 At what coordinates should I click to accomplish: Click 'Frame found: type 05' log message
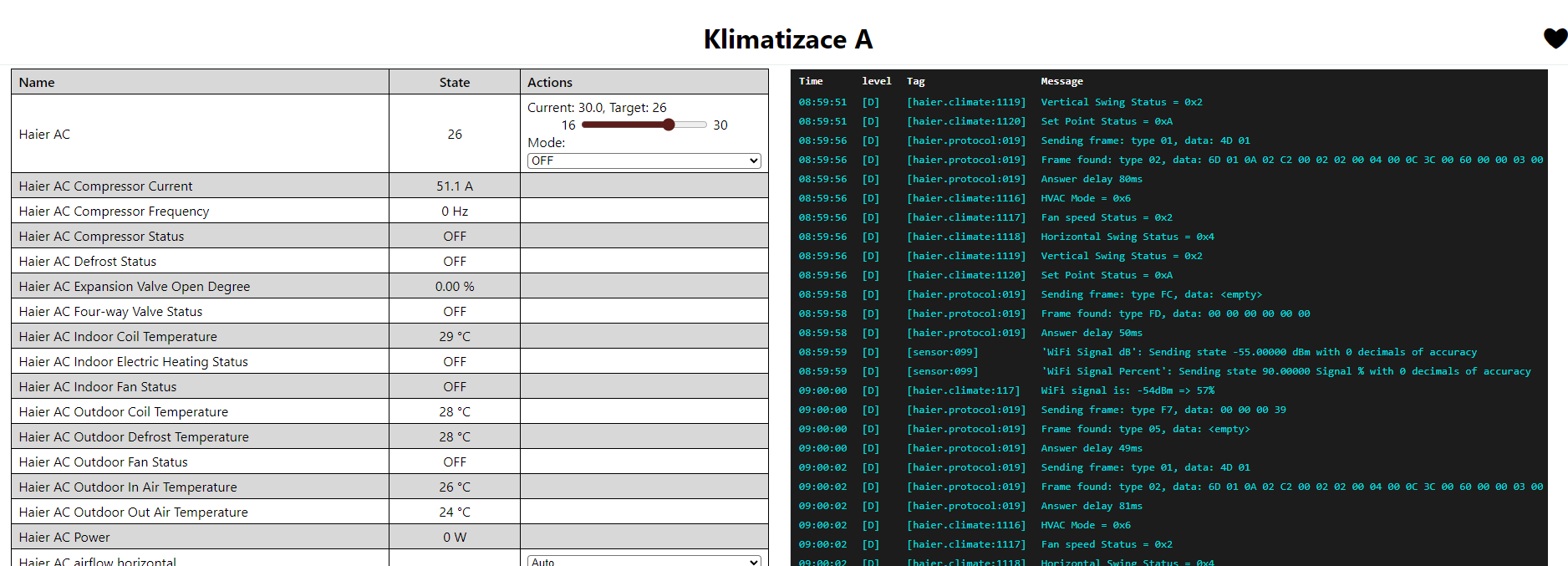pos(1145,429)
